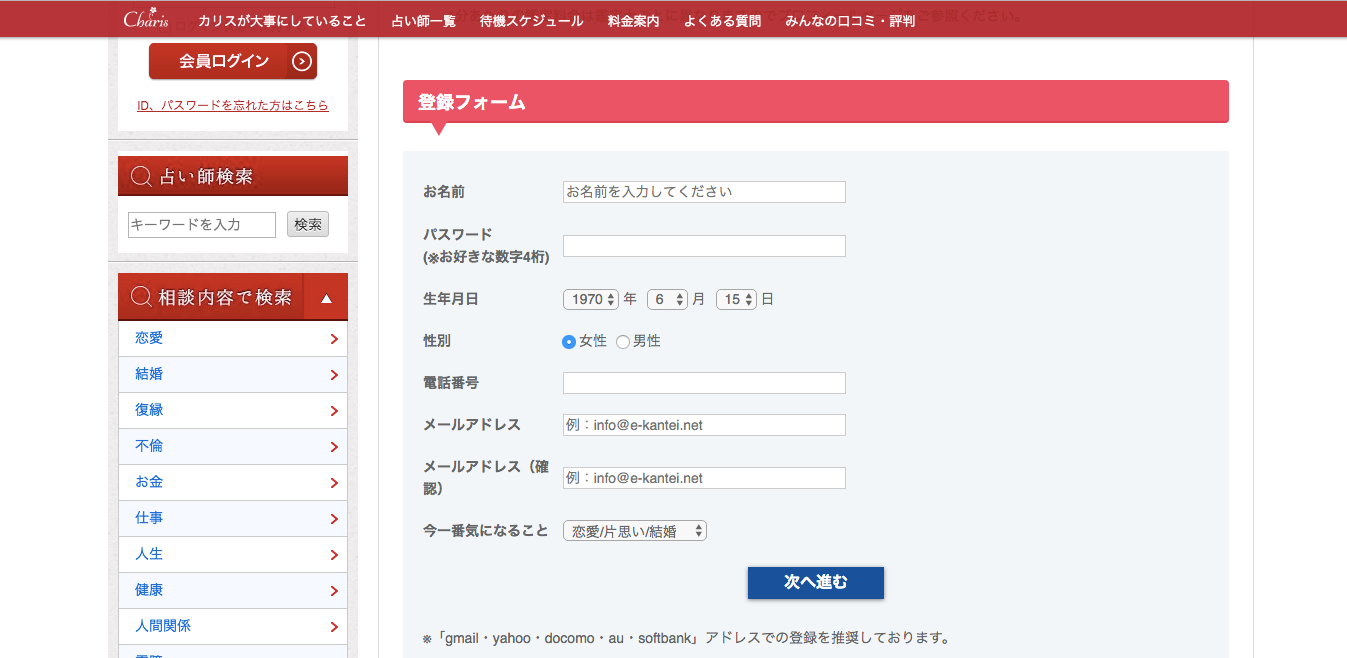
Task: Click magnifier icon beside 相談内容で検索
Action: pyautogui.click(x=142, y=298)
